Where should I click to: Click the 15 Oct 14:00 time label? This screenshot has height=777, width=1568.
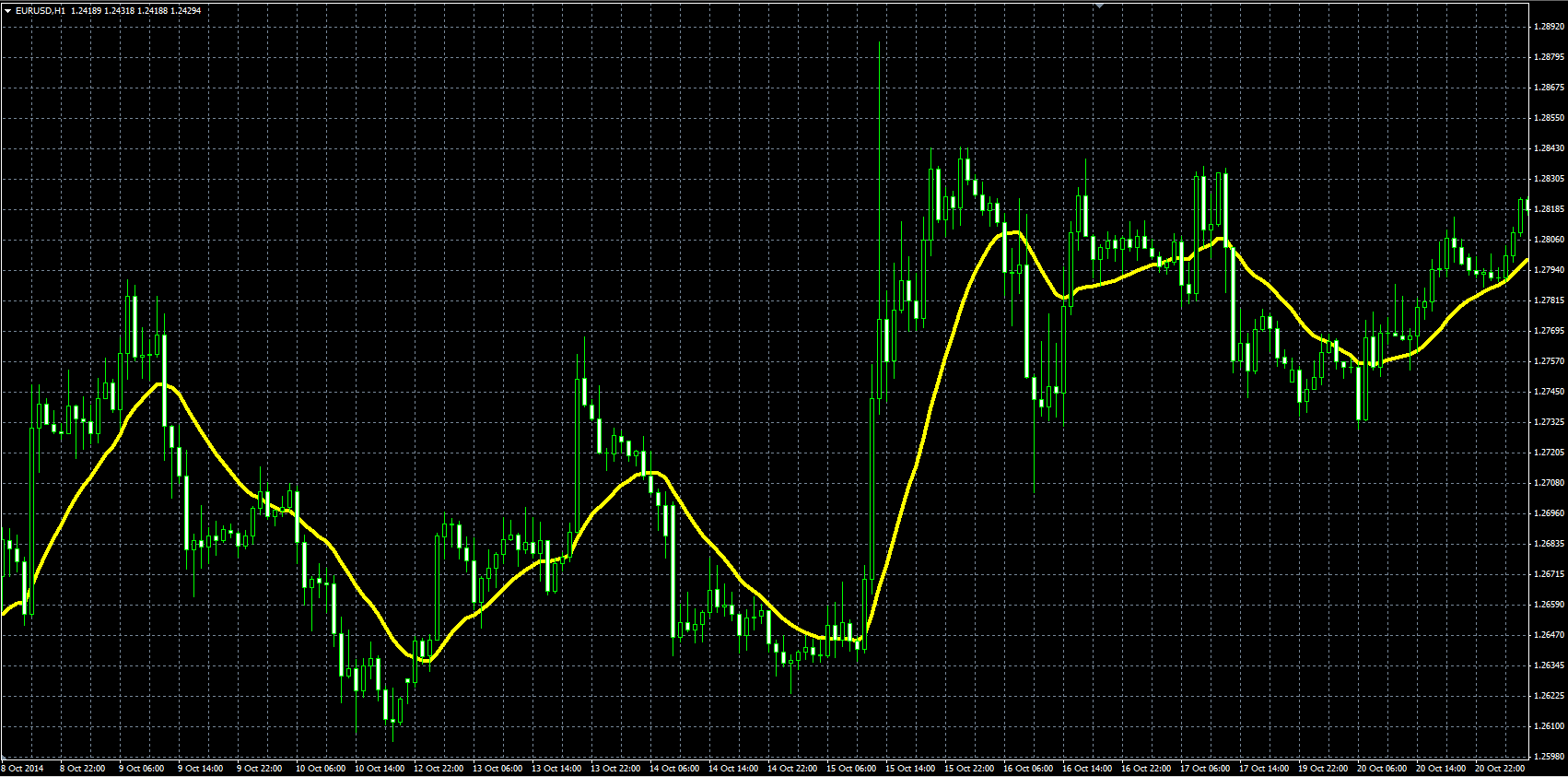click(x=910, y=769)
